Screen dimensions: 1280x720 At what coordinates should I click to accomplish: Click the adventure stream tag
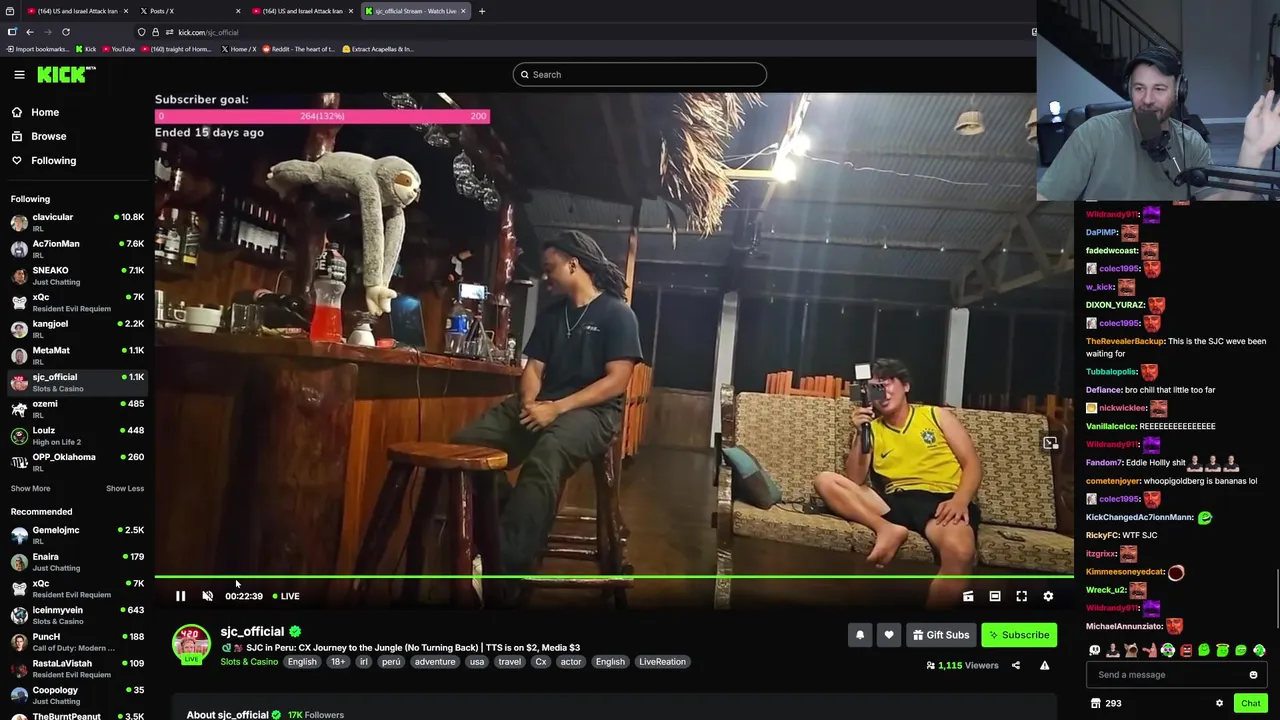[x=435, y=662]
